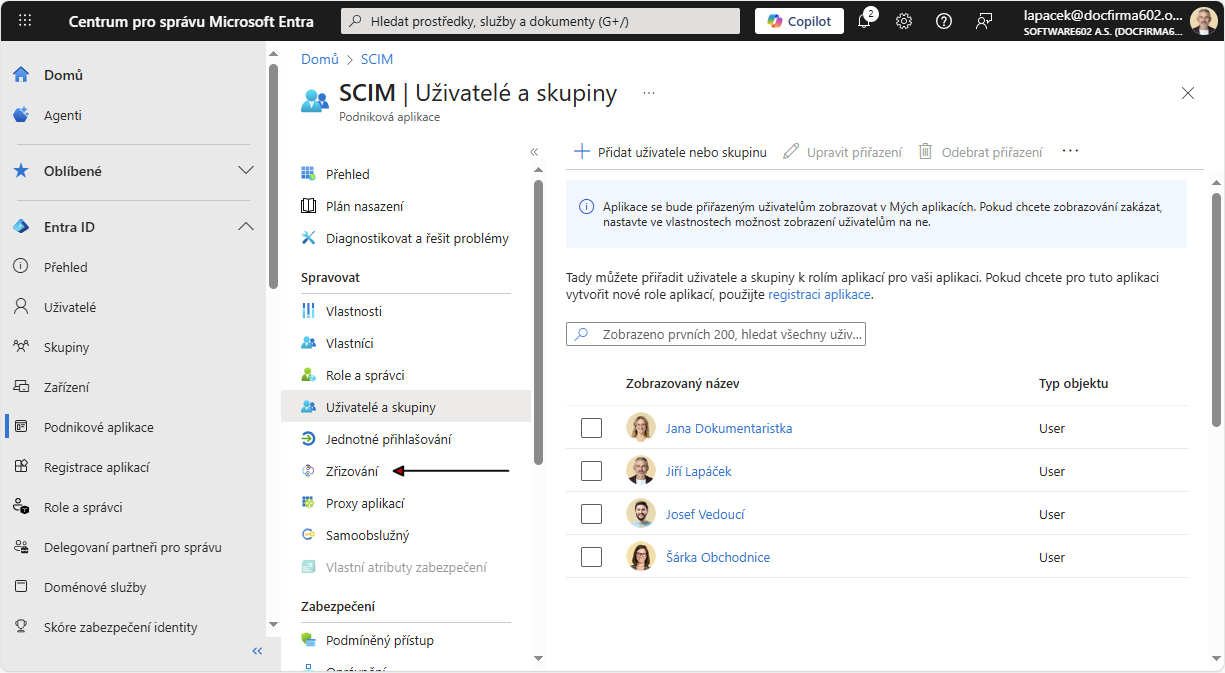Click the Plán nasazení book icon
This screenshot has width=1225, height=673.
(308, 206)
